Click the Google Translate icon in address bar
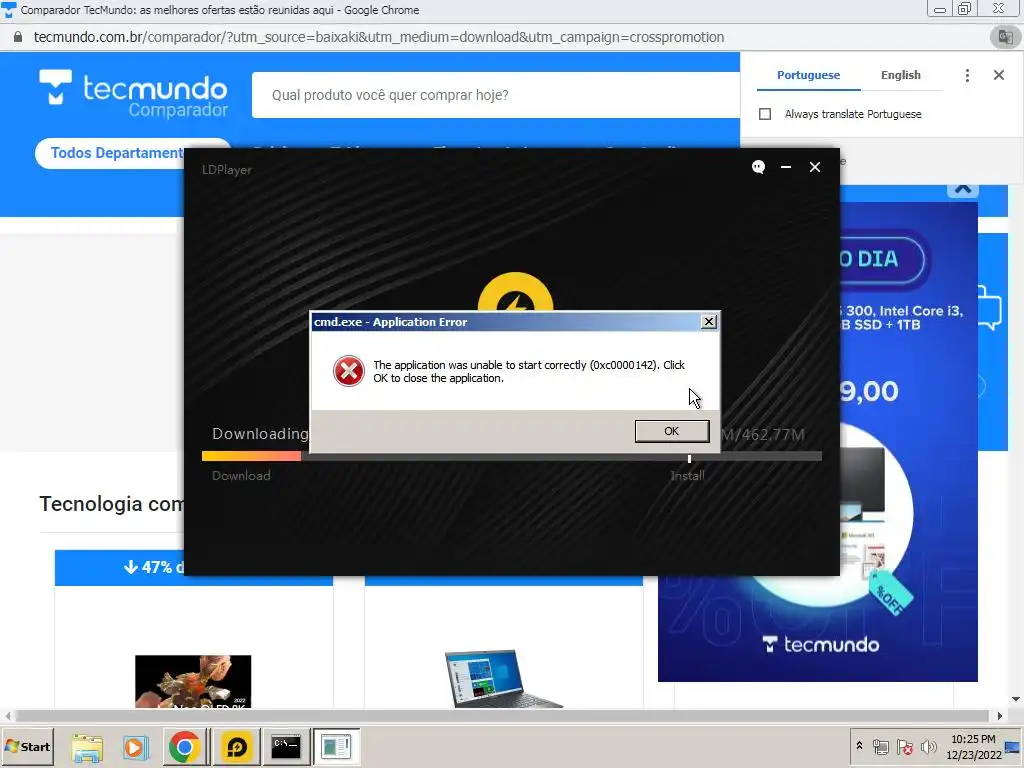The width and height of the screenshot is (1024, 768). (x=1005, y=37)
